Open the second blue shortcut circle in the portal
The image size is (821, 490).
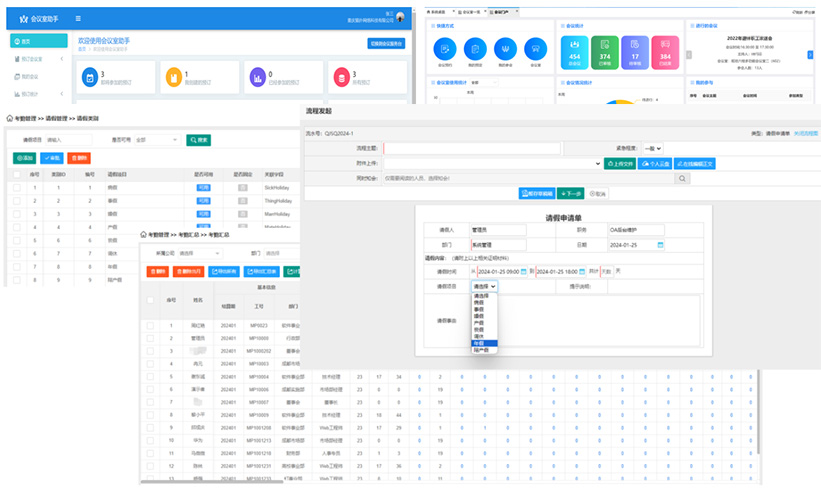[475, 49]
